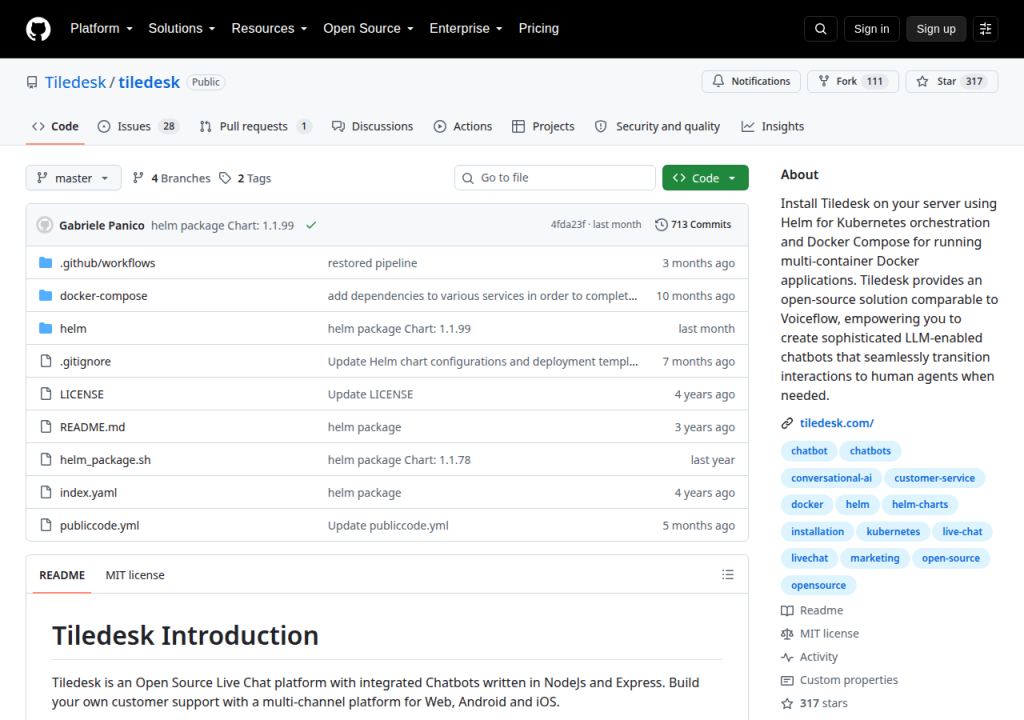Image resolution: width=1024 pixels, height=720 pixels.
Task: Open the search magnifier in header
Action: (820, 29)
